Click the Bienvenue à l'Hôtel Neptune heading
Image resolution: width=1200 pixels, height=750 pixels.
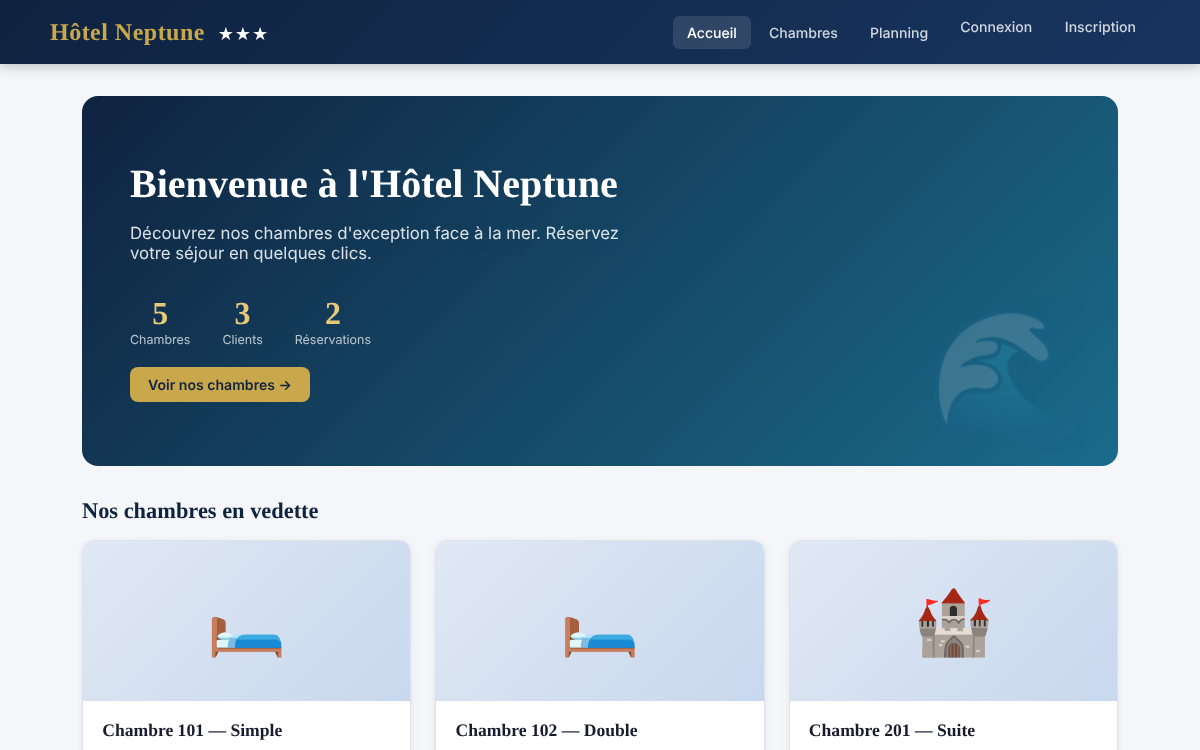pyautogui.click(x=374, y=184)
